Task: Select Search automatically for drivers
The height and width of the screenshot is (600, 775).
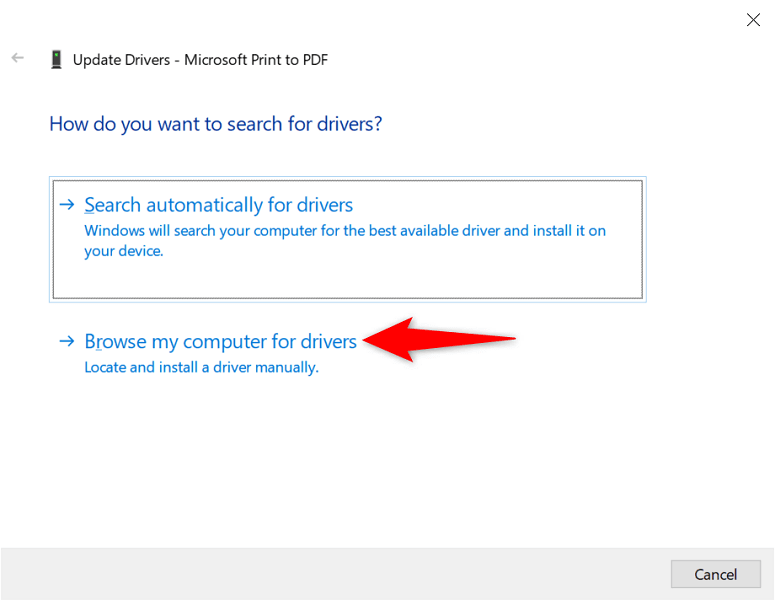Action: click(x=218, y=205)
